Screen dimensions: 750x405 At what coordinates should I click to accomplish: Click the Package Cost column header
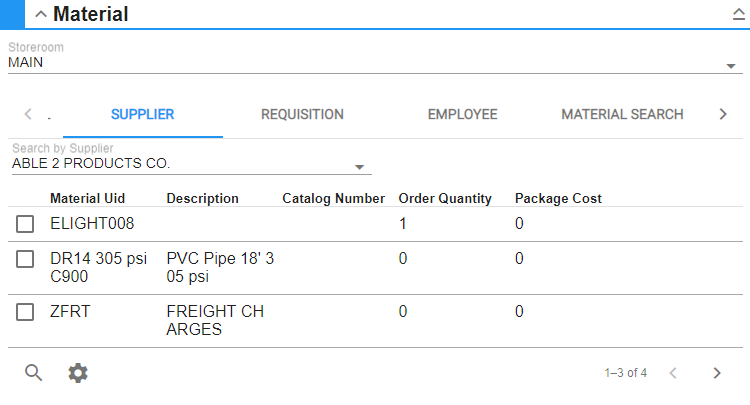click(x=558, y=199)
